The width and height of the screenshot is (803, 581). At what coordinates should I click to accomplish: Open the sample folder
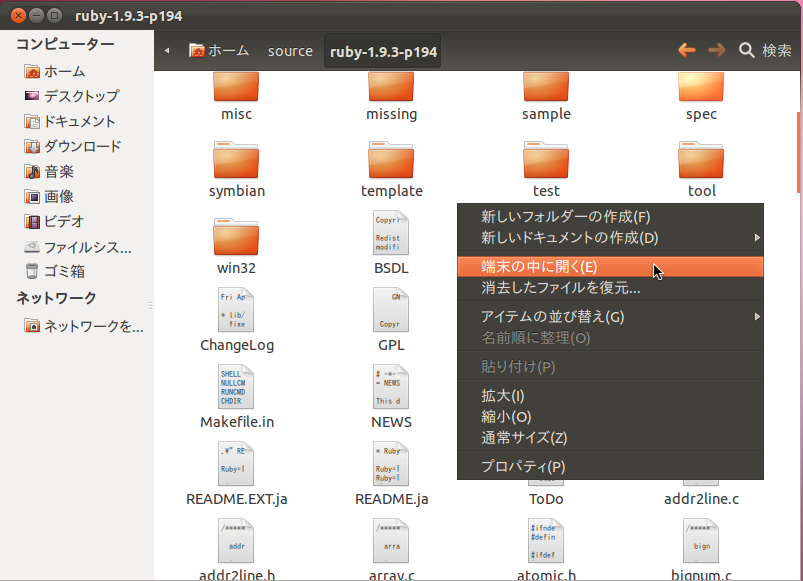pos(546,87)
